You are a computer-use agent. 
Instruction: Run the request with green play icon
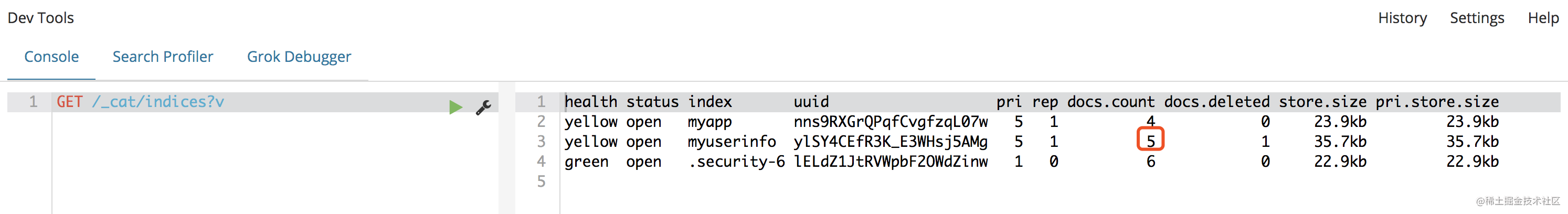click(455, 108)
